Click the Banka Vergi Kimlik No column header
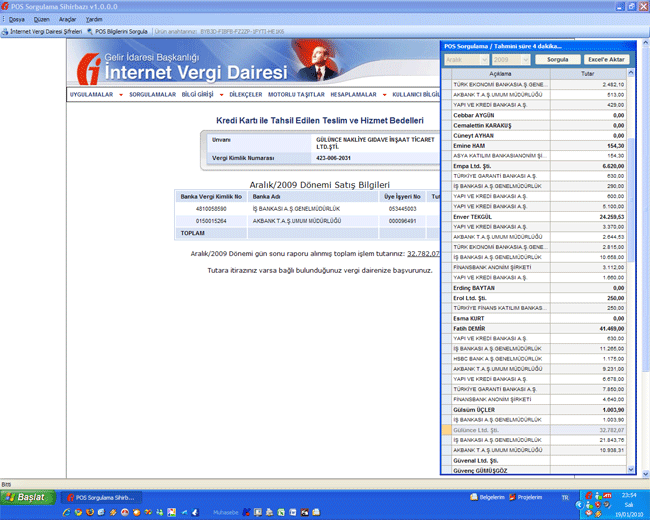 [x=211, y=197]
